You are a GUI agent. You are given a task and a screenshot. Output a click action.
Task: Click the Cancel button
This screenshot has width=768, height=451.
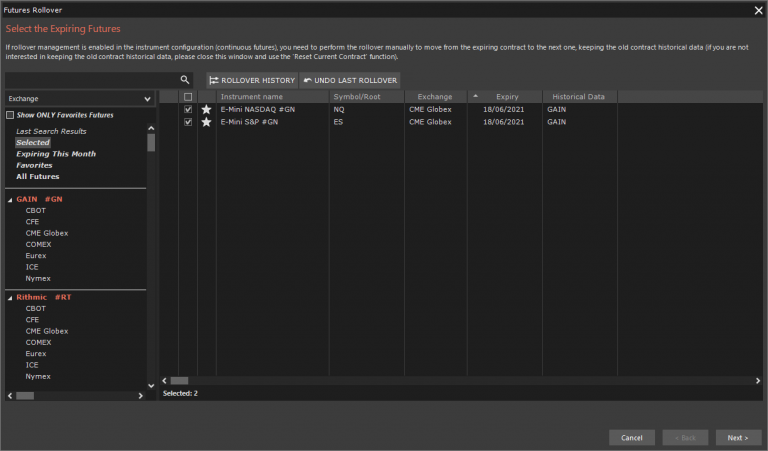pyautogui.click(x=631, y=438)
